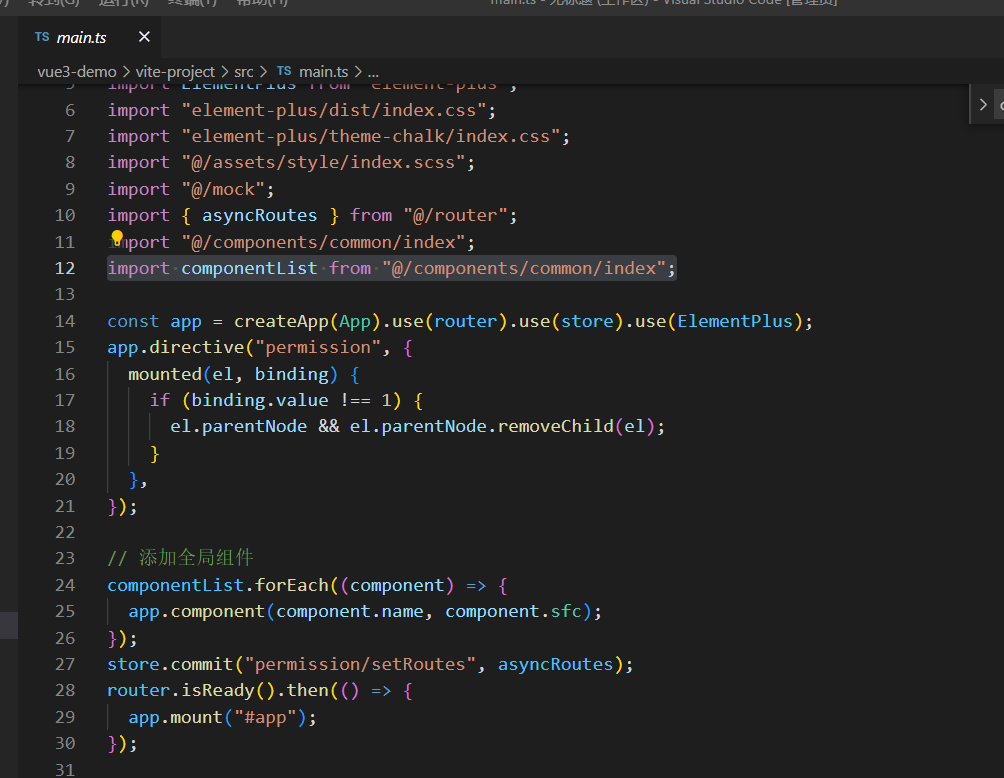Open the vite-project breadcrumb dropdown

[177, 71]
